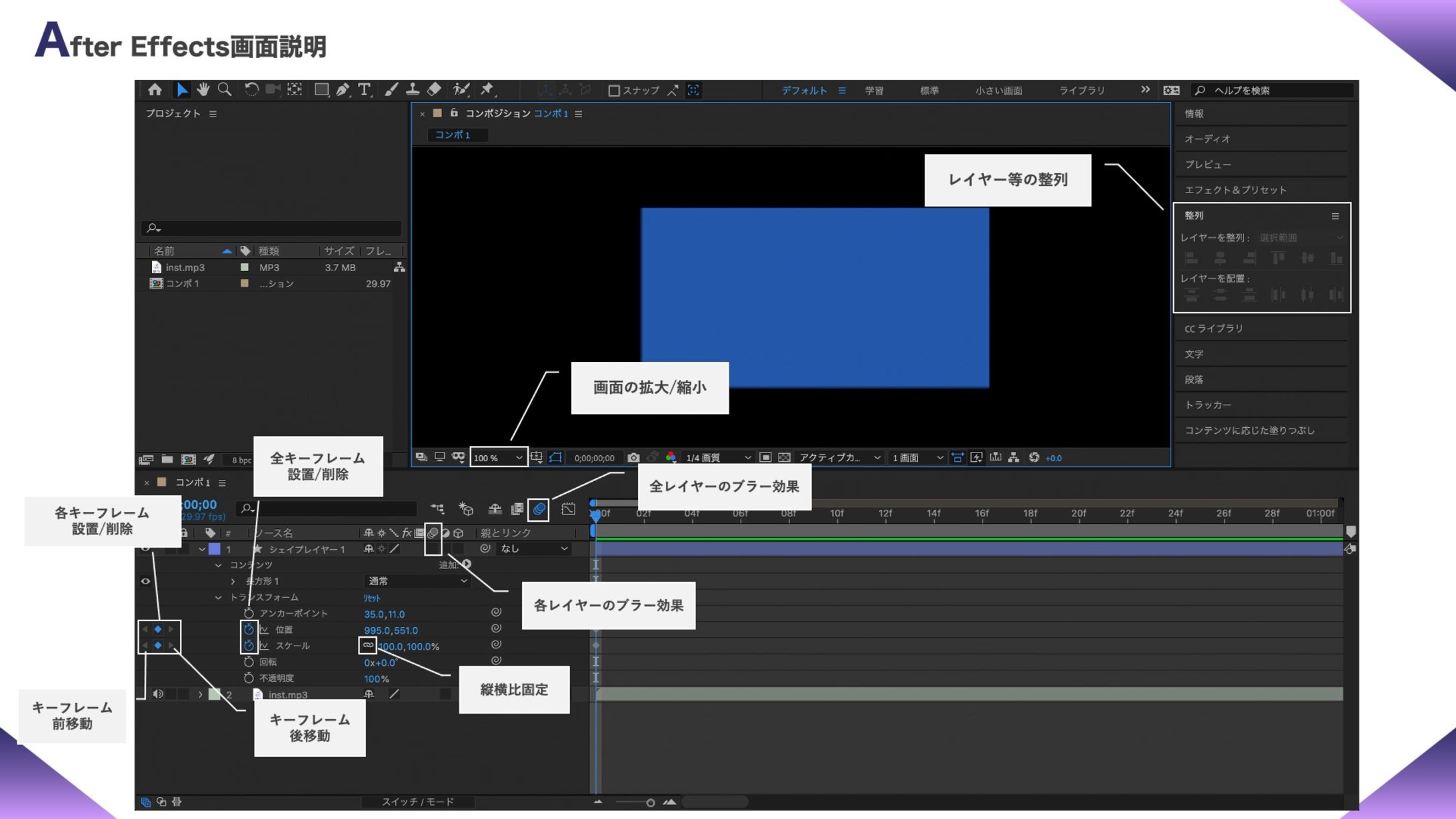Click the timeline zoom slider handle
Screen dimensions: 1456x819
pyautogui.click(x=650, y=802)
